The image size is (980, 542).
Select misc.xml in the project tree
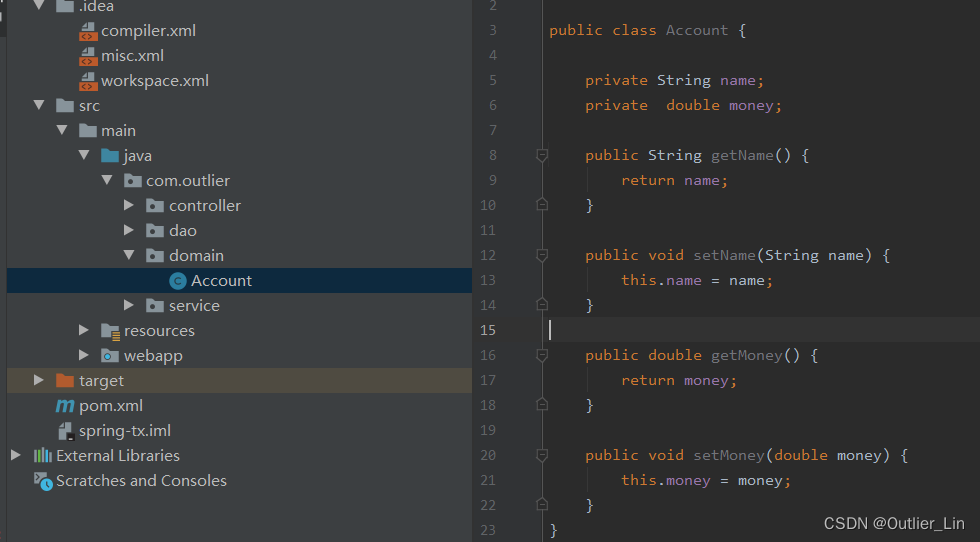coord(132,56)
